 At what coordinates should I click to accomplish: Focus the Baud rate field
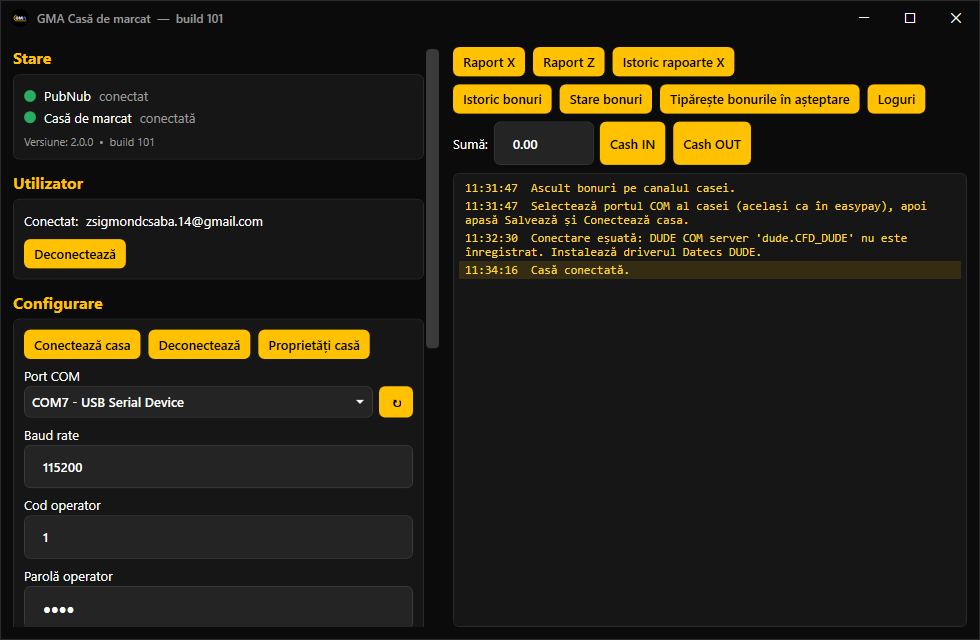(218, 467)
